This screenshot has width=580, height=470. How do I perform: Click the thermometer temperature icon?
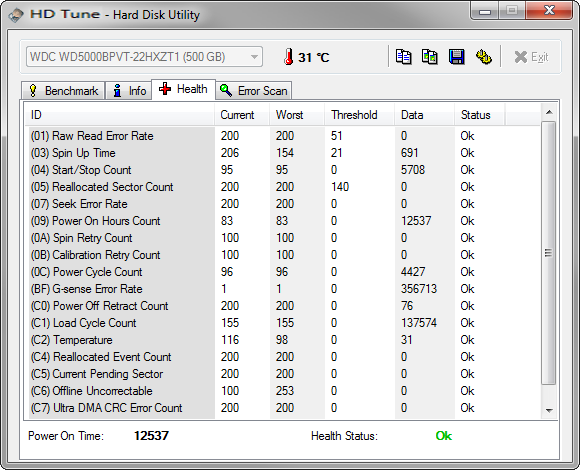click(289, 57)
